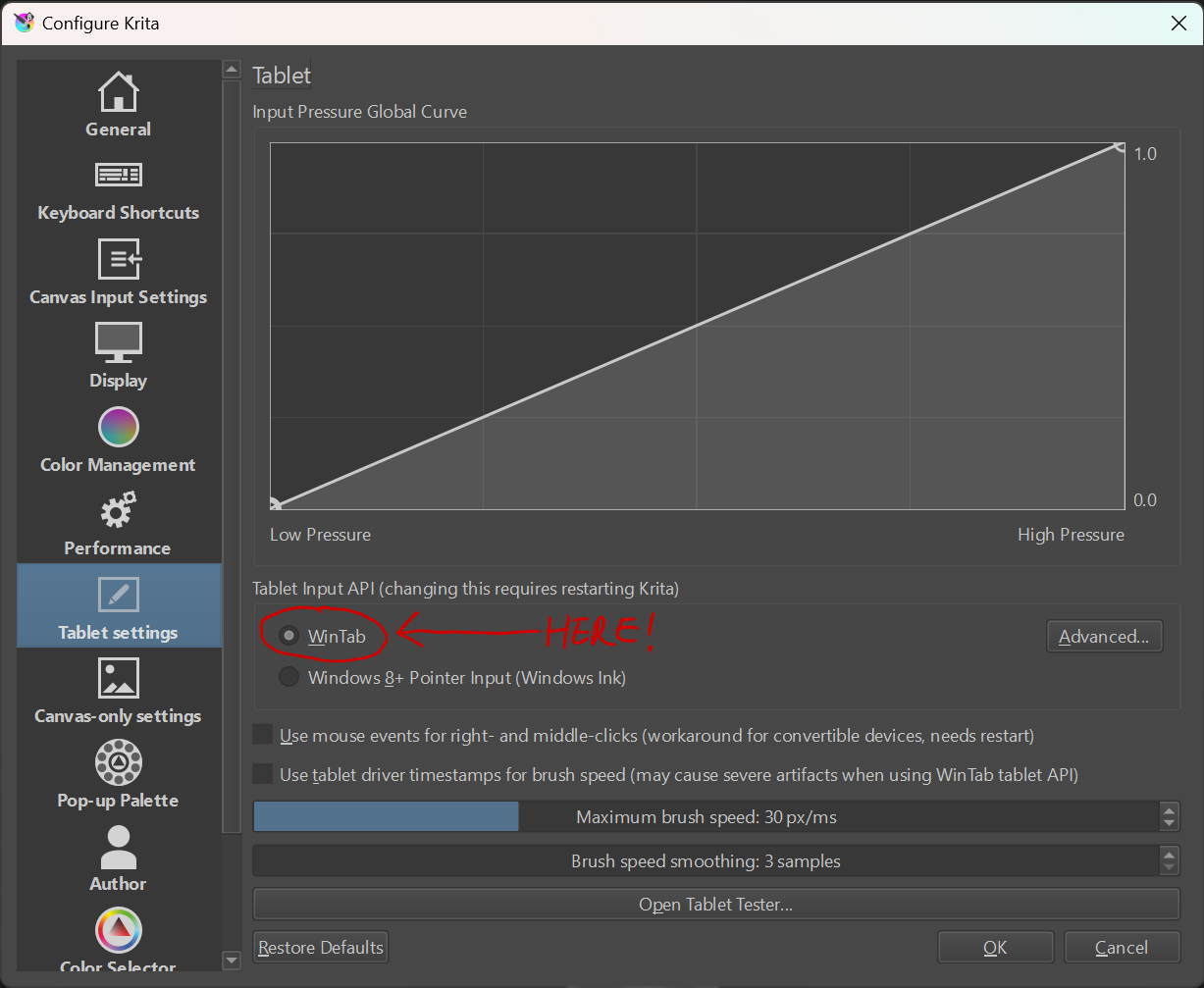Click the High Pressure axis label
The width and height of the screenshot is (1204, 988).
tap(1071, 535)
